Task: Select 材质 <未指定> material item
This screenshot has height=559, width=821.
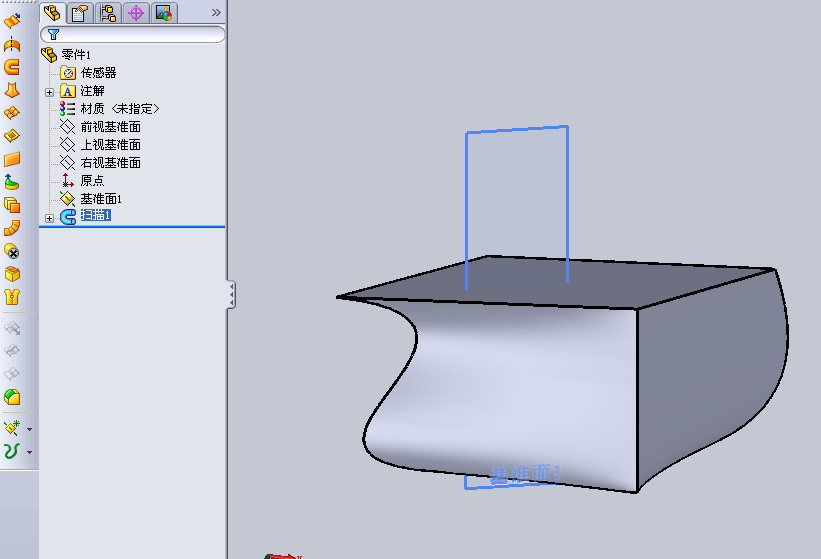Action: pyautogui.click(x=119, y=109)
